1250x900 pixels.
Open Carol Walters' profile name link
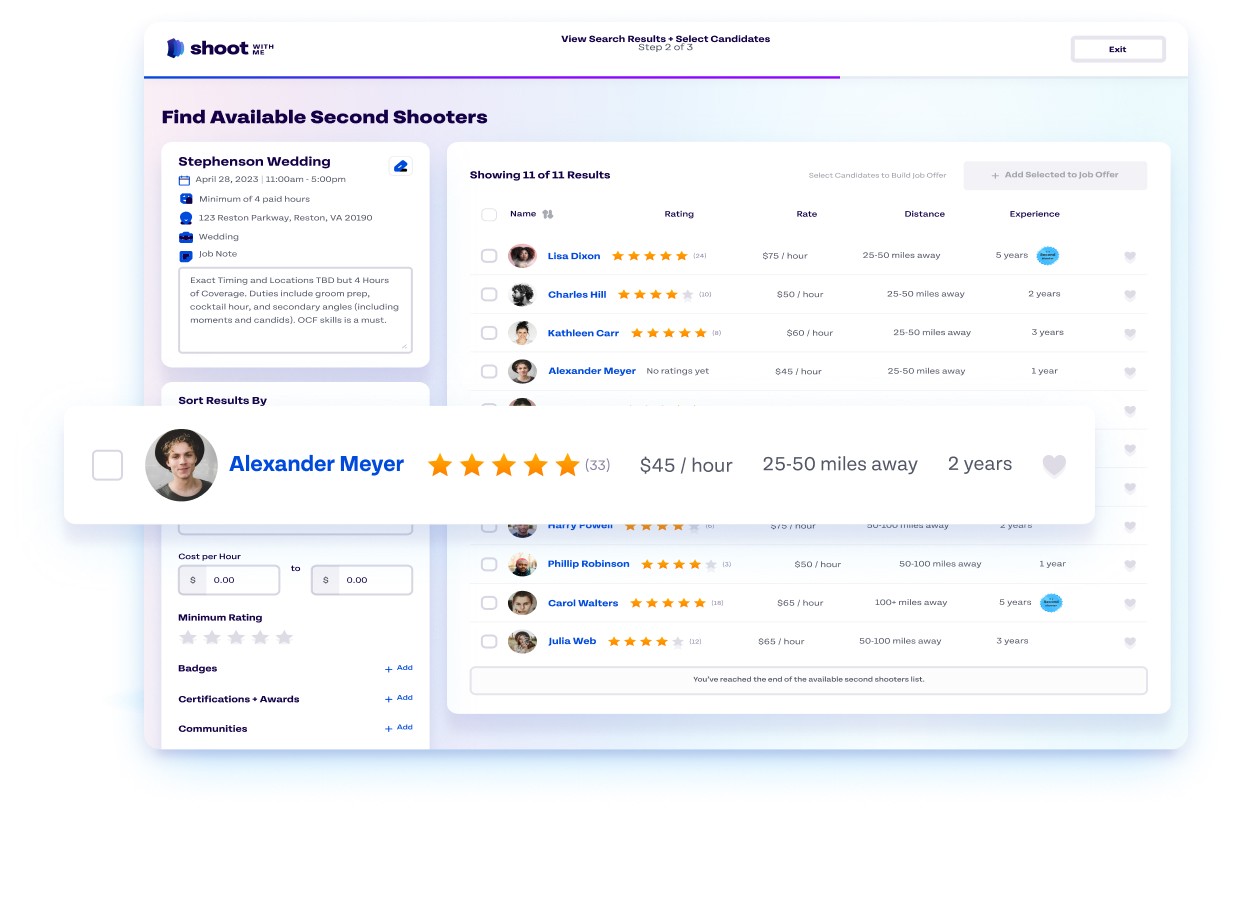coord(582,603)
